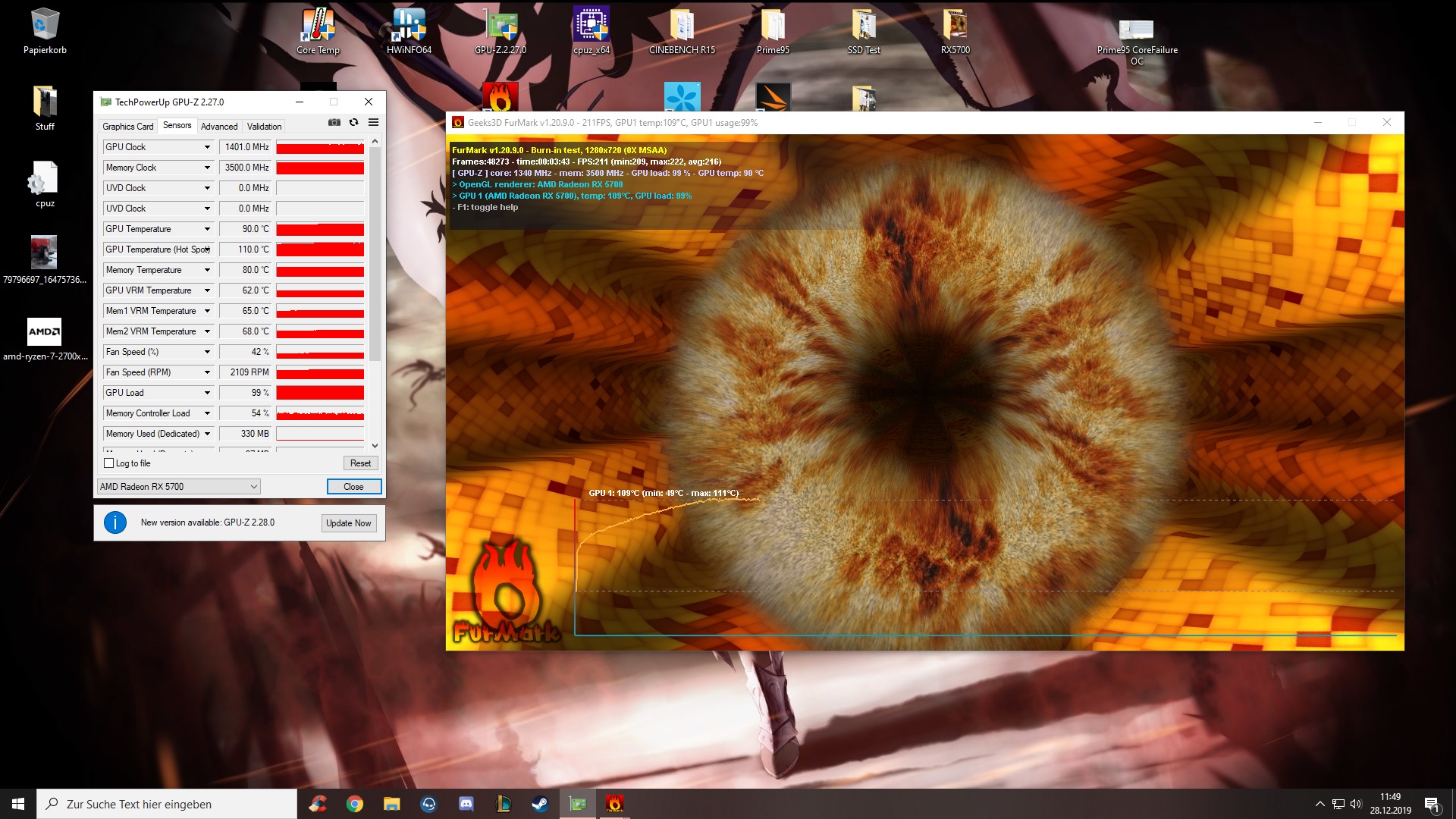1456x819 pixels.
Task: Open the GPU Temperature (Hot Spot) dropdown
Action: pyautogui.click(x=207, y=249)
